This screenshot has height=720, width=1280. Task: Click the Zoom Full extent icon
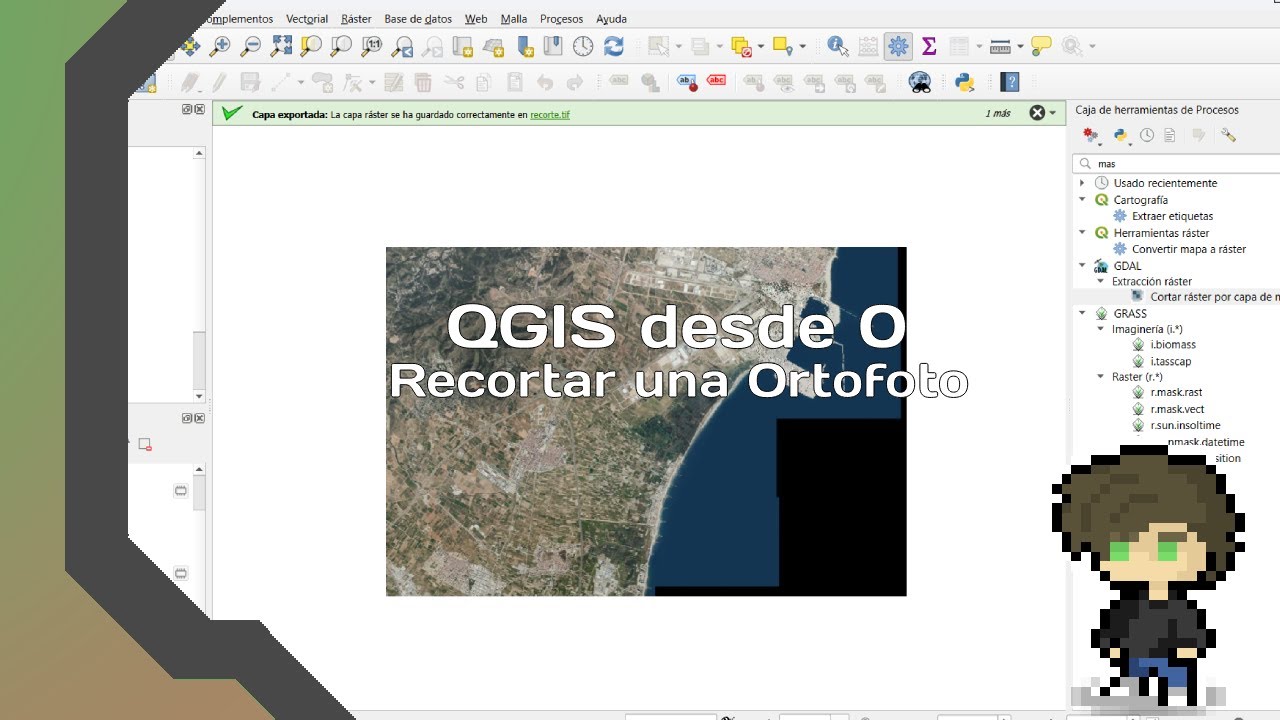click(281, 46)
